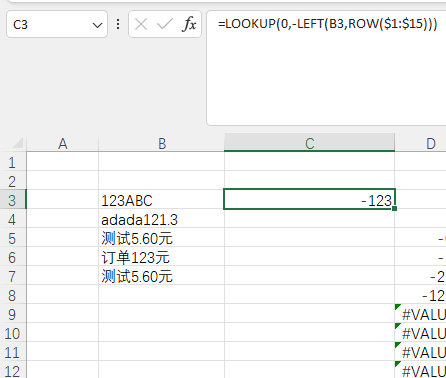The width and height of the screenshot is (446, 378).
Task: Select cell containing 订单123元
Action: 162,257
